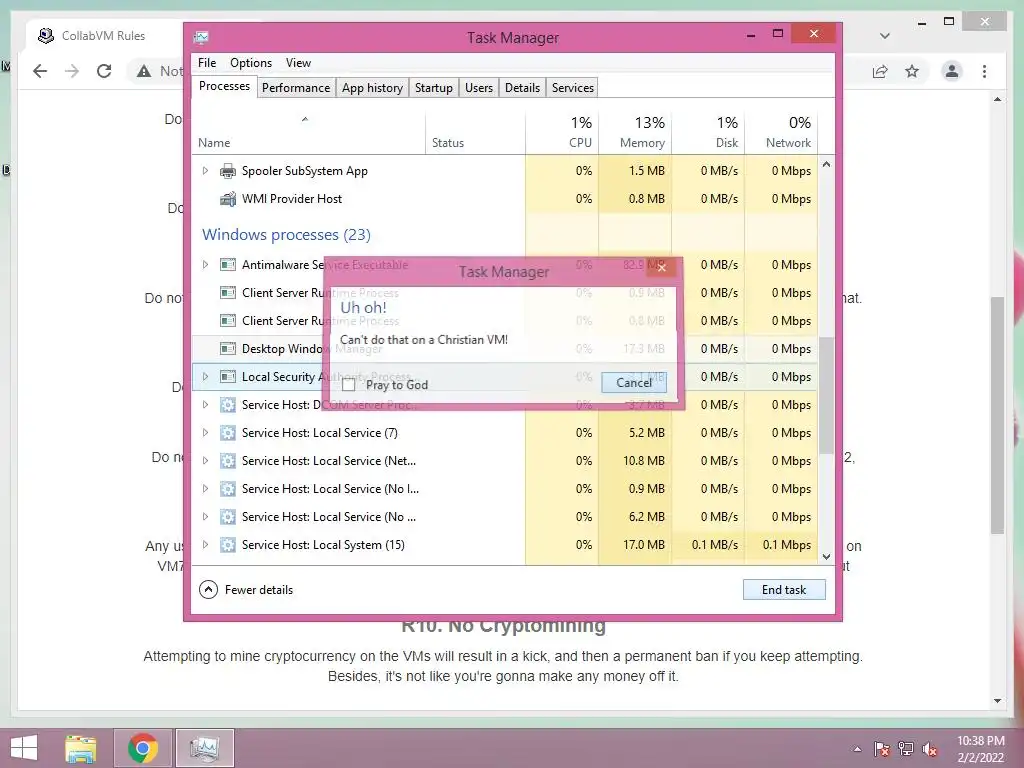1024x768 pixels.
Task: Click Cancel in the Uh oh dialog
Action: coord(633,383)
